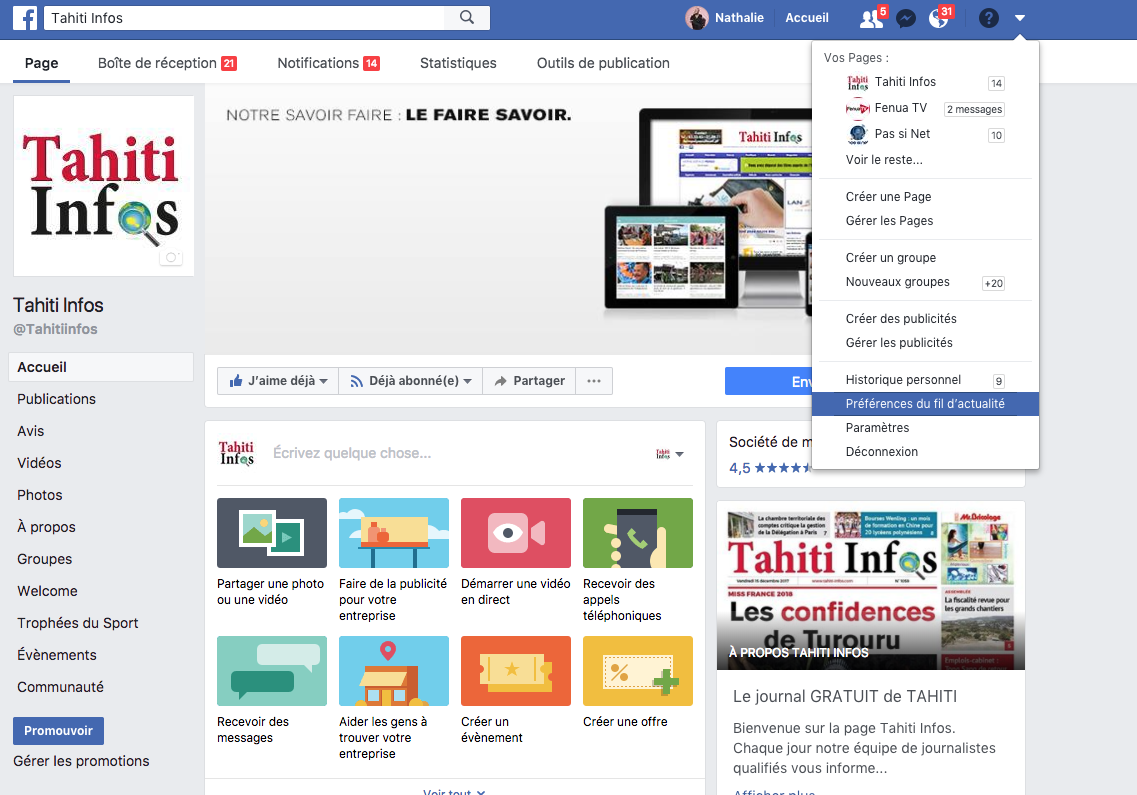The image size is (1137, 795).
Task: Choose Créer des publicités menu item
Action: [925, 318]
